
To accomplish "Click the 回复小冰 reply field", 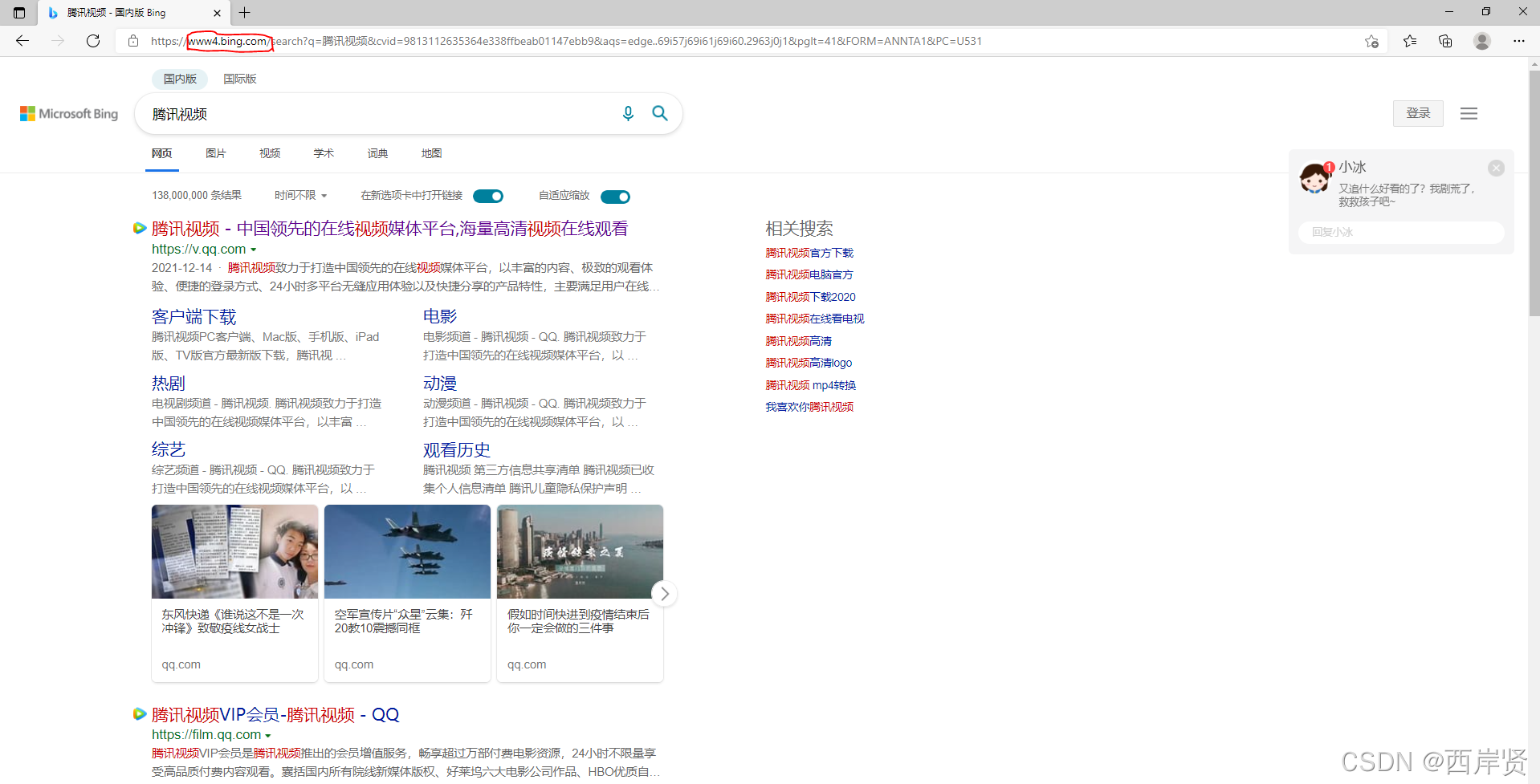I will [1401, 232].
